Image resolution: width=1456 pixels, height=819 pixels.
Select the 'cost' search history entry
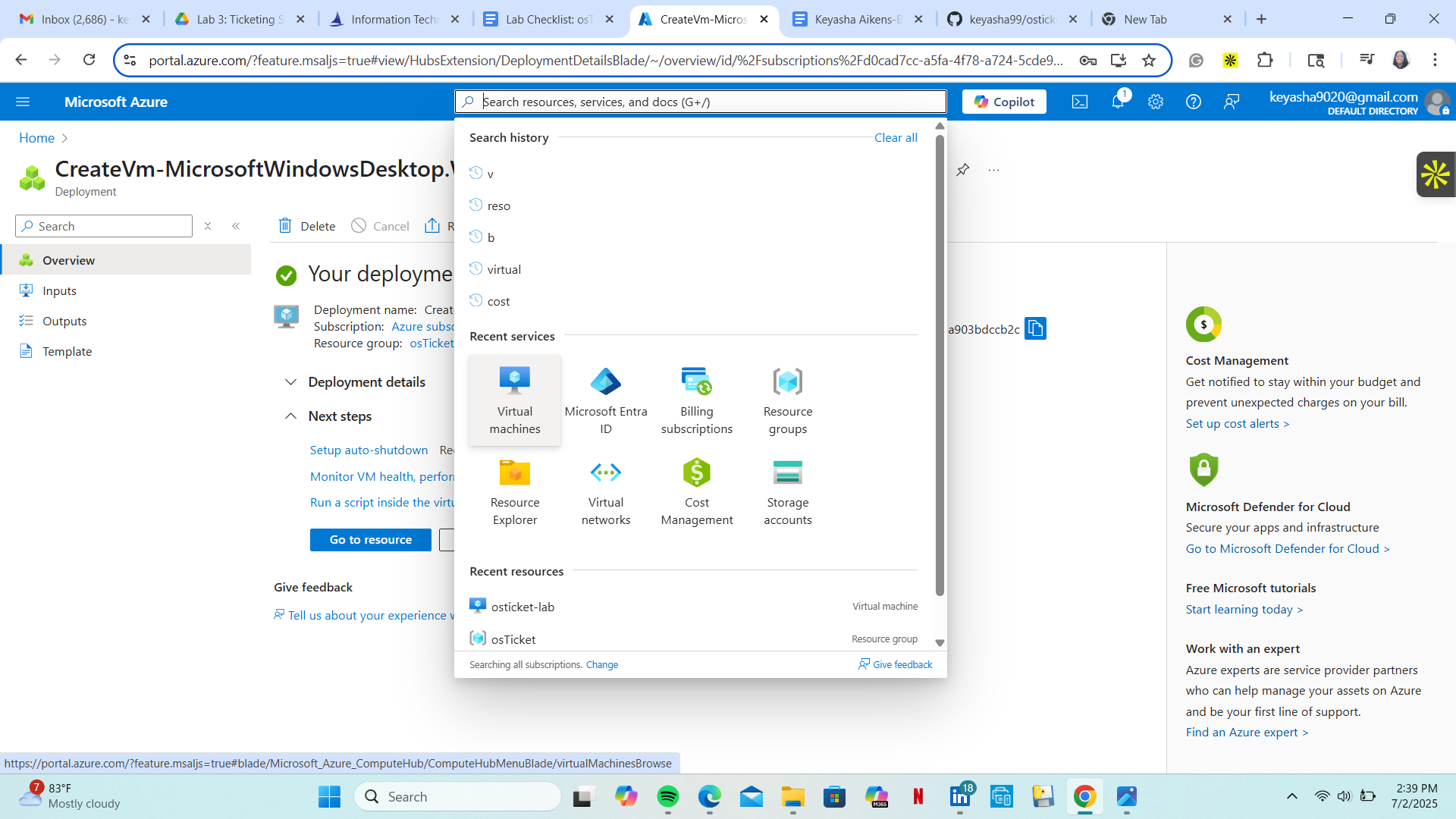693,301
